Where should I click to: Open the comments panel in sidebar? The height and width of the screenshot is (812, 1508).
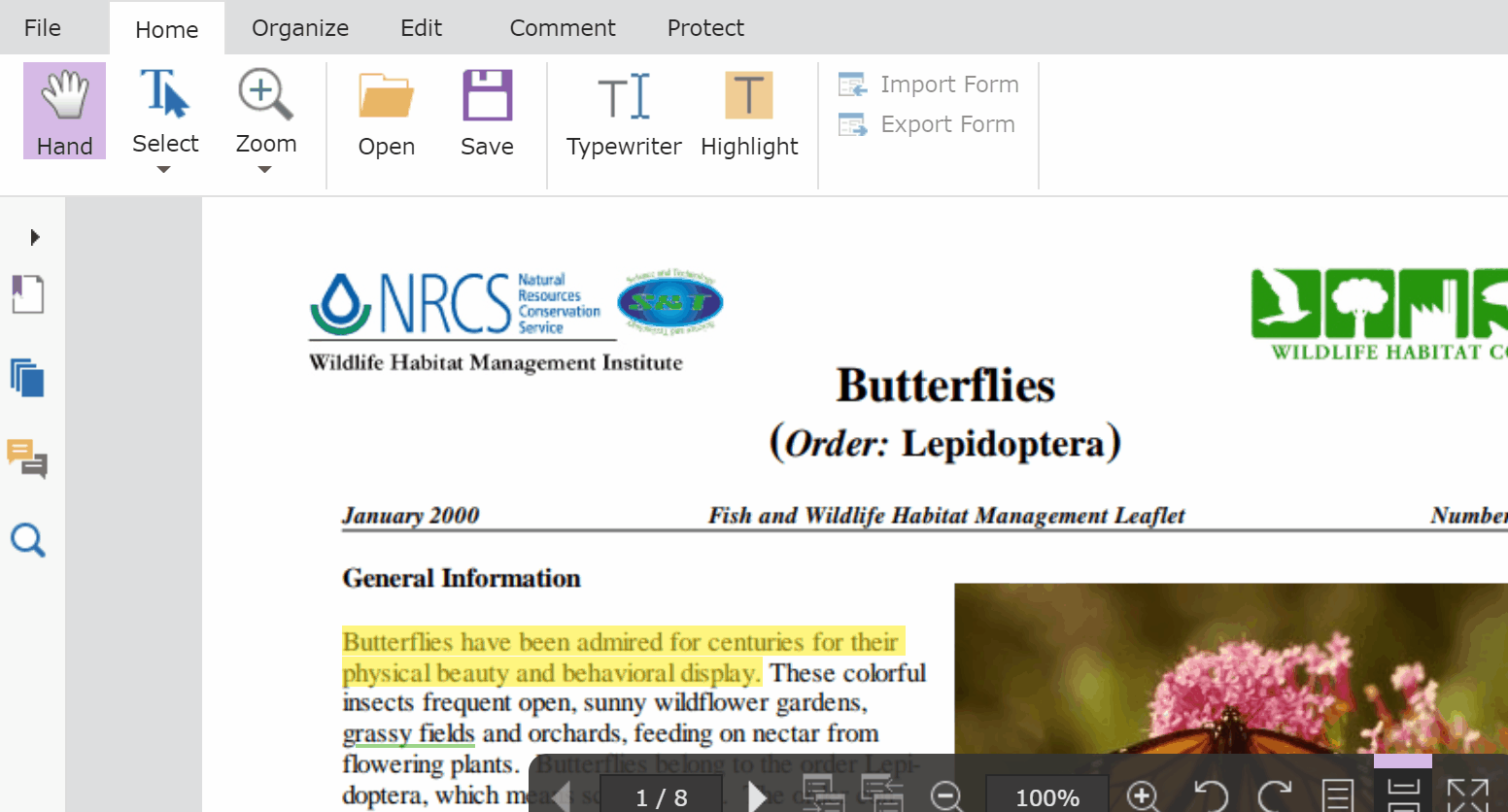tap(28, 458)
